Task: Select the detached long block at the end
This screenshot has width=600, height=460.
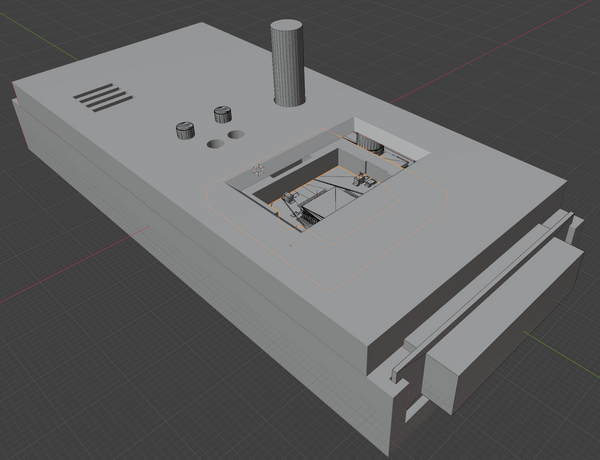Action: tap(502, 325)
